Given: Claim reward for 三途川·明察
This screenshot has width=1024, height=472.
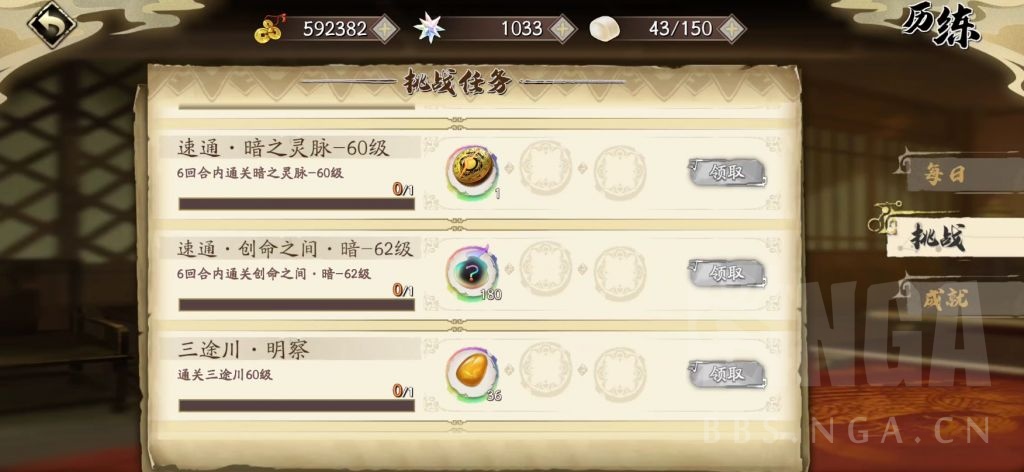Looking at the screenshot, I should point(726,374).
